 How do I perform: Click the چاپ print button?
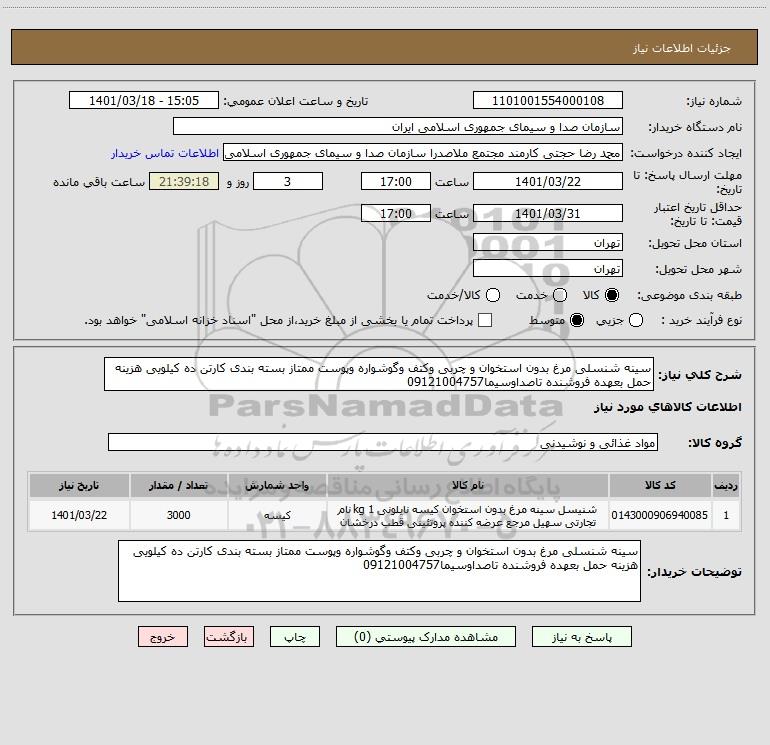295,637
